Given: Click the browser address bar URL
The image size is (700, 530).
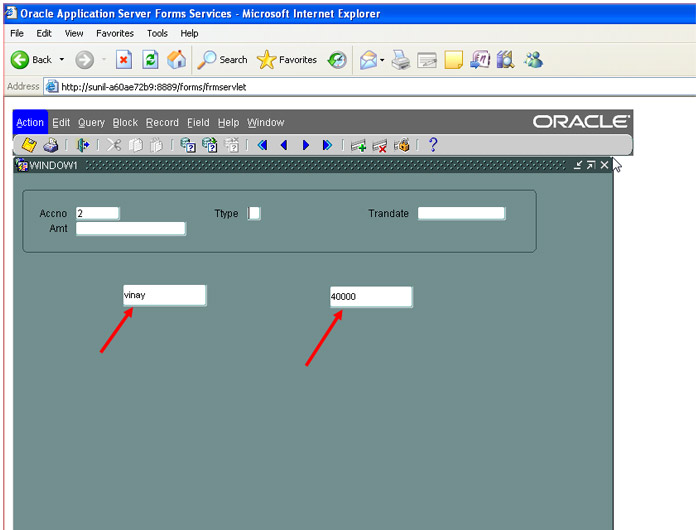Looking at the screenshot, I should pyautogui.click(x=153, y=87).
